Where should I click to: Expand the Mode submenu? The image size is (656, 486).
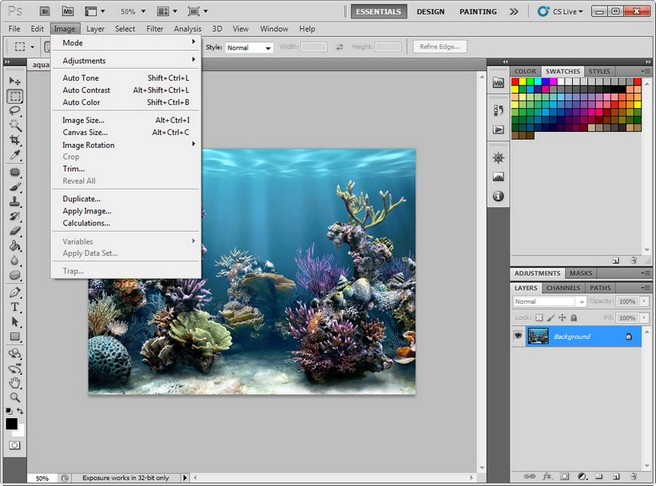126,43
